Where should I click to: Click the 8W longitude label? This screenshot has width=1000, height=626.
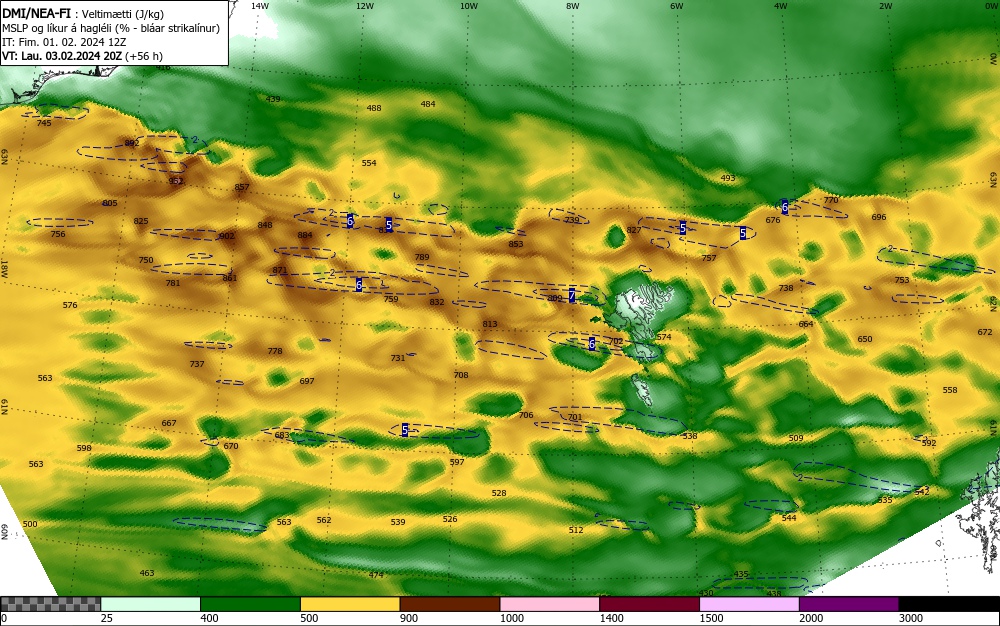[x=572, y=6]
